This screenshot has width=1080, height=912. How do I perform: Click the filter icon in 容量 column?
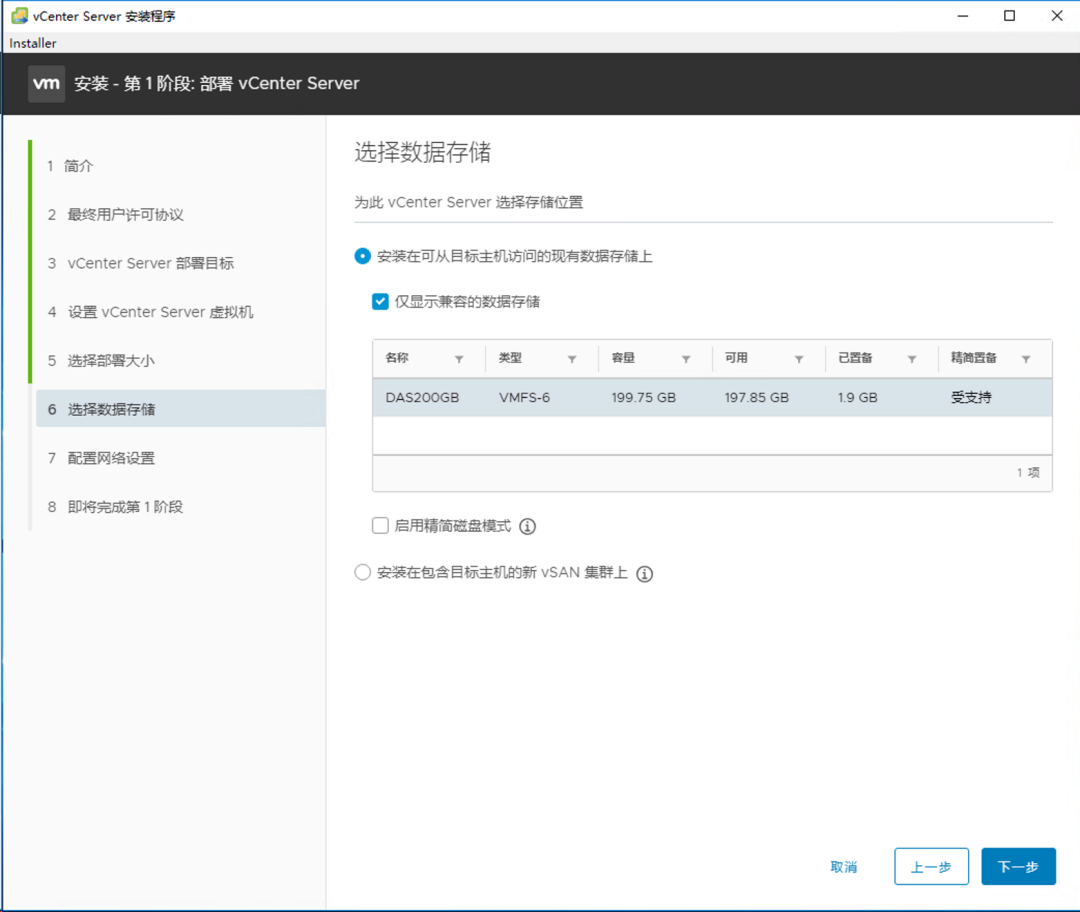pos(686,359)
